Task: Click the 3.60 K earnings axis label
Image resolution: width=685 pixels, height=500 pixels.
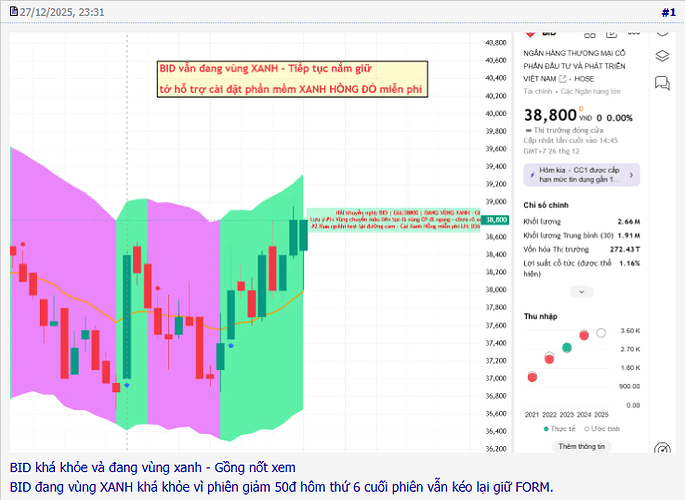Action: click(x=630, y=331)
